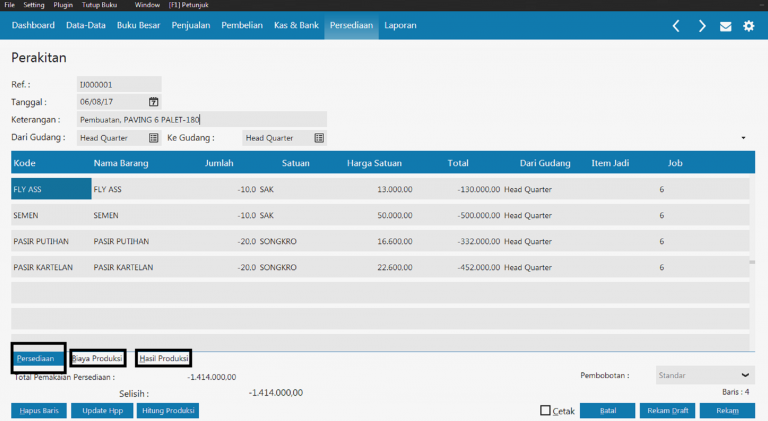Switch to the Hasil Produksi tab
768x421 pixels.
[163, 358]
